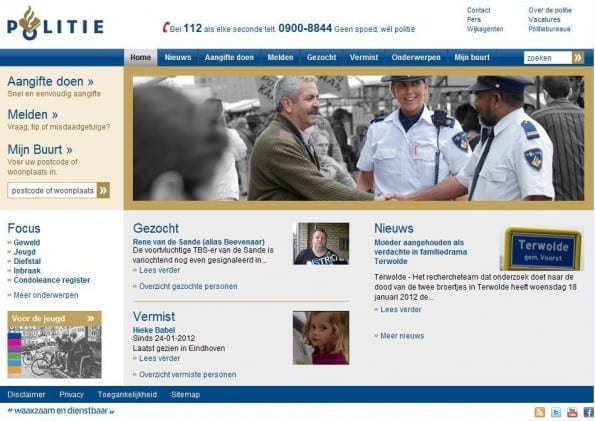Submit search with the arrow button
The width and height of the screenshot is (595, 421).
[578, 58]
